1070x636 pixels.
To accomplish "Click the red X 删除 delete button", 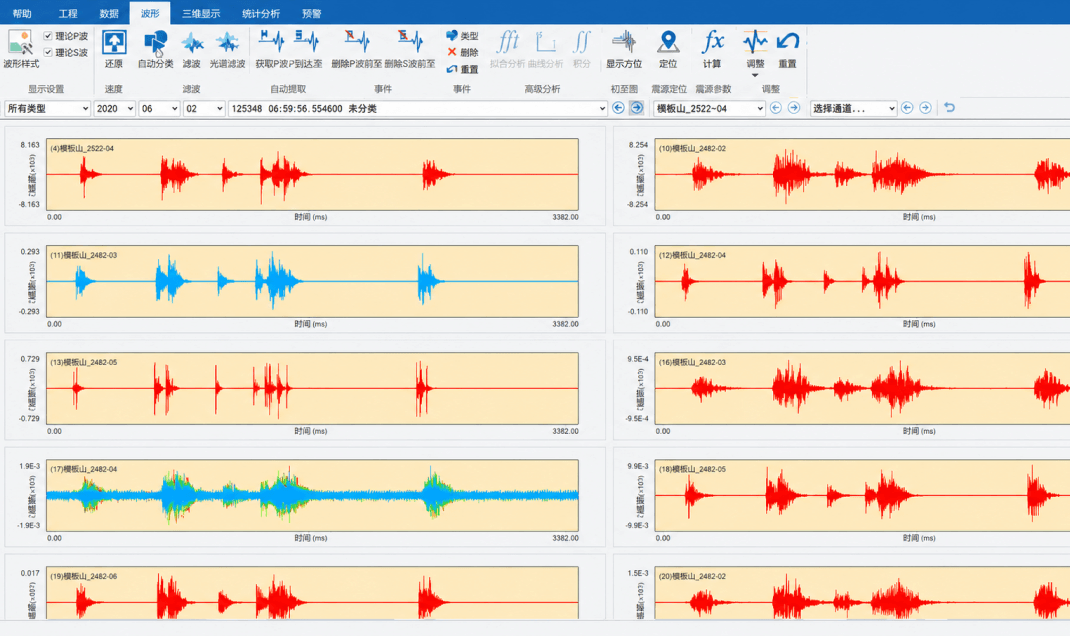I will pyautogui.click(x=462, y=52).
